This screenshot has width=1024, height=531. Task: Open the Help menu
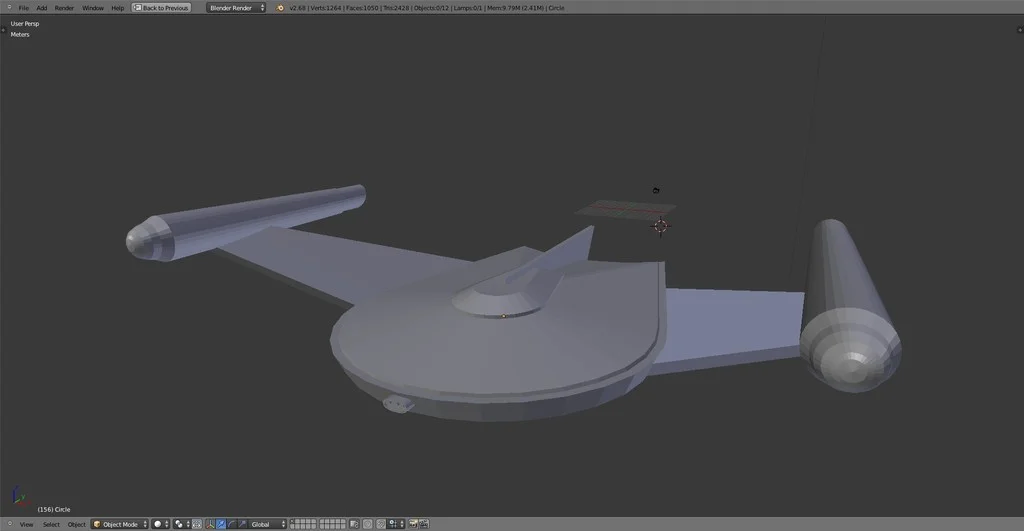[x=118, y=8]
